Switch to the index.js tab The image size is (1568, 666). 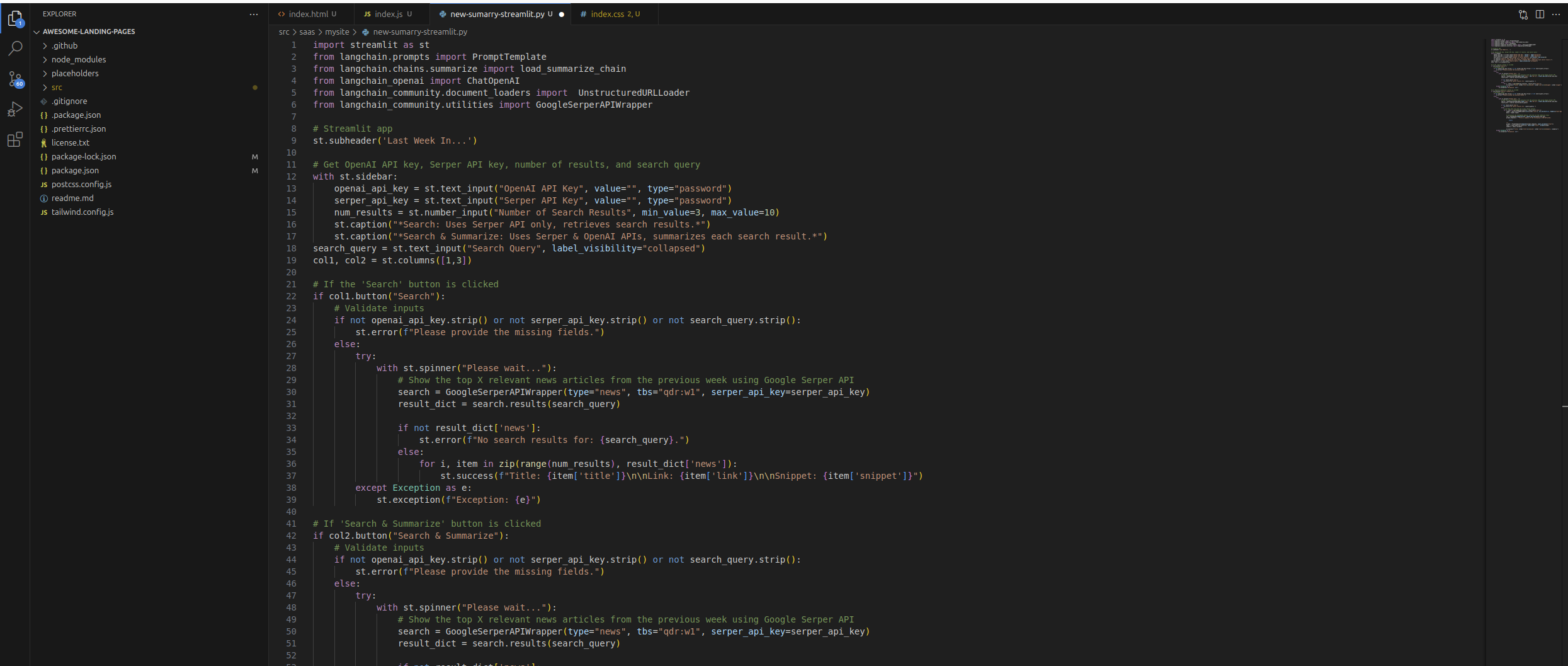tap(388, 14)
